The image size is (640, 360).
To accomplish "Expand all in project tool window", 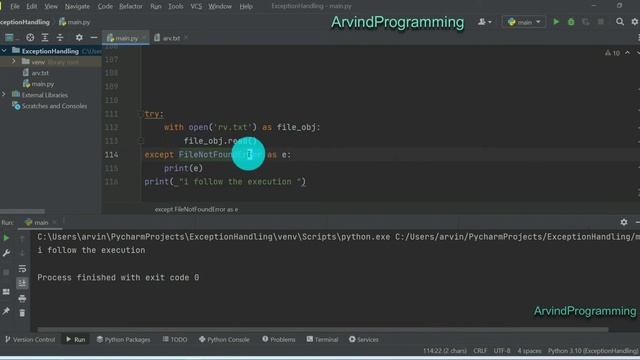I will click(45, 38).
